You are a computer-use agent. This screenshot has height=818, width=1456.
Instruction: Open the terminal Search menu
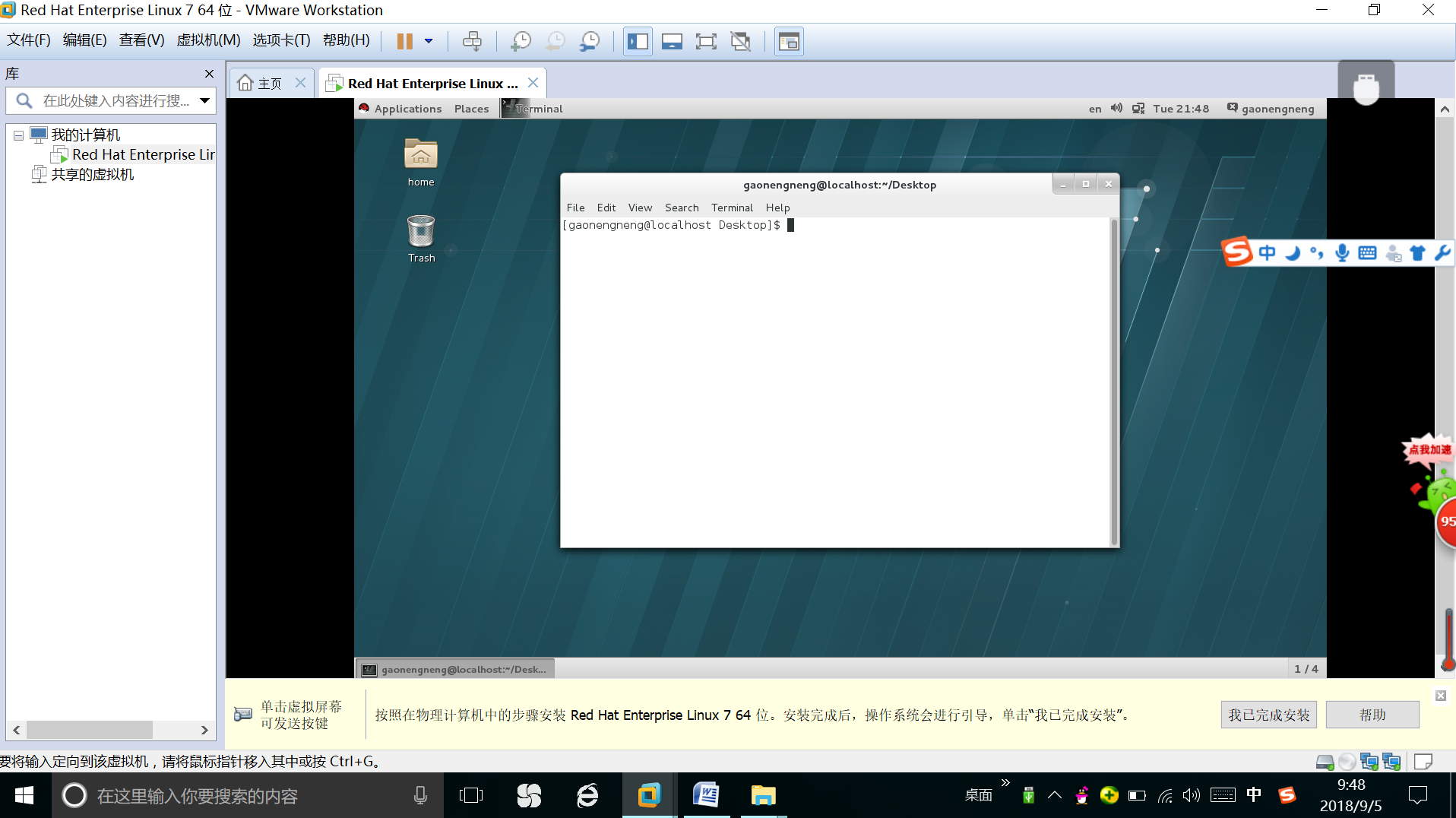tap(682, 208)
